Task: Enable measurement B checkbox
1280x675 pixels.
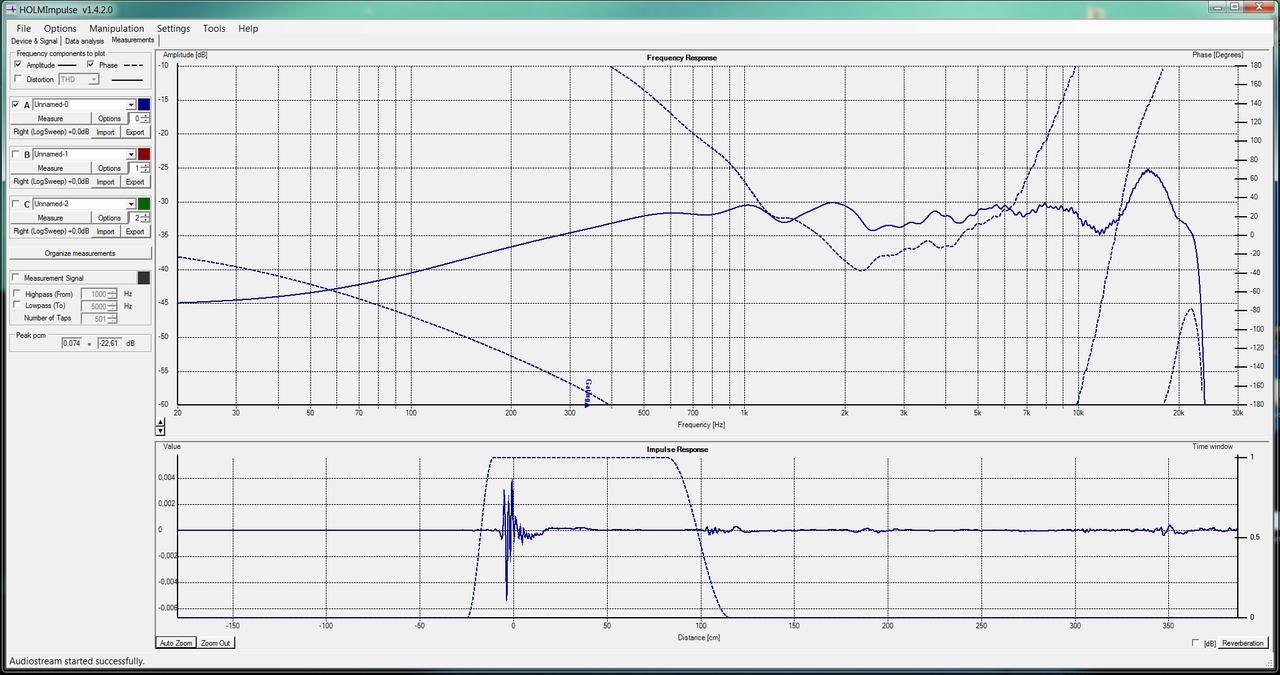Action: [x=15, y=154]
